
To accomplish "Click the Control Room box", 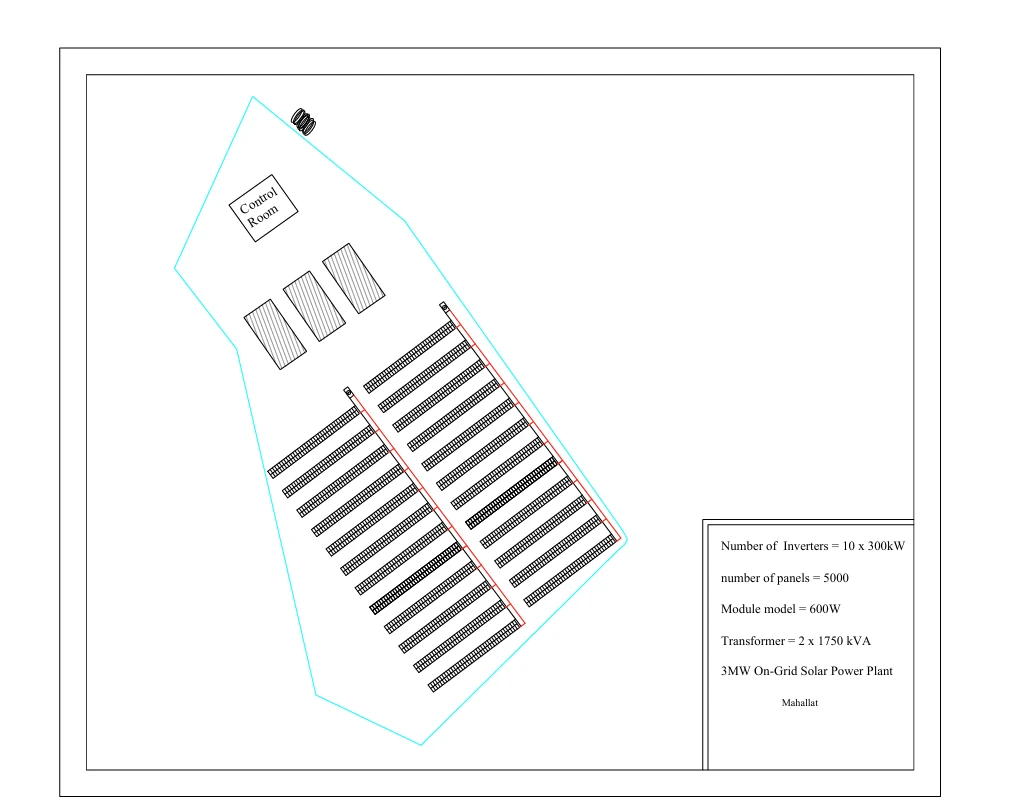I will [x=265, y=208].
